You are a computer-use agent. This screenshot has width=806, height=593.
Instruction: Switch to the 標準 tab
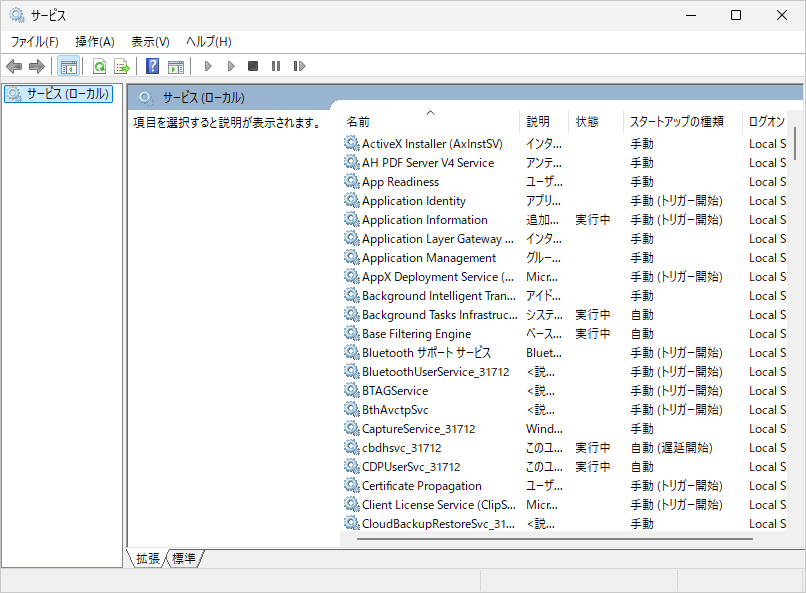pos(184,558)
